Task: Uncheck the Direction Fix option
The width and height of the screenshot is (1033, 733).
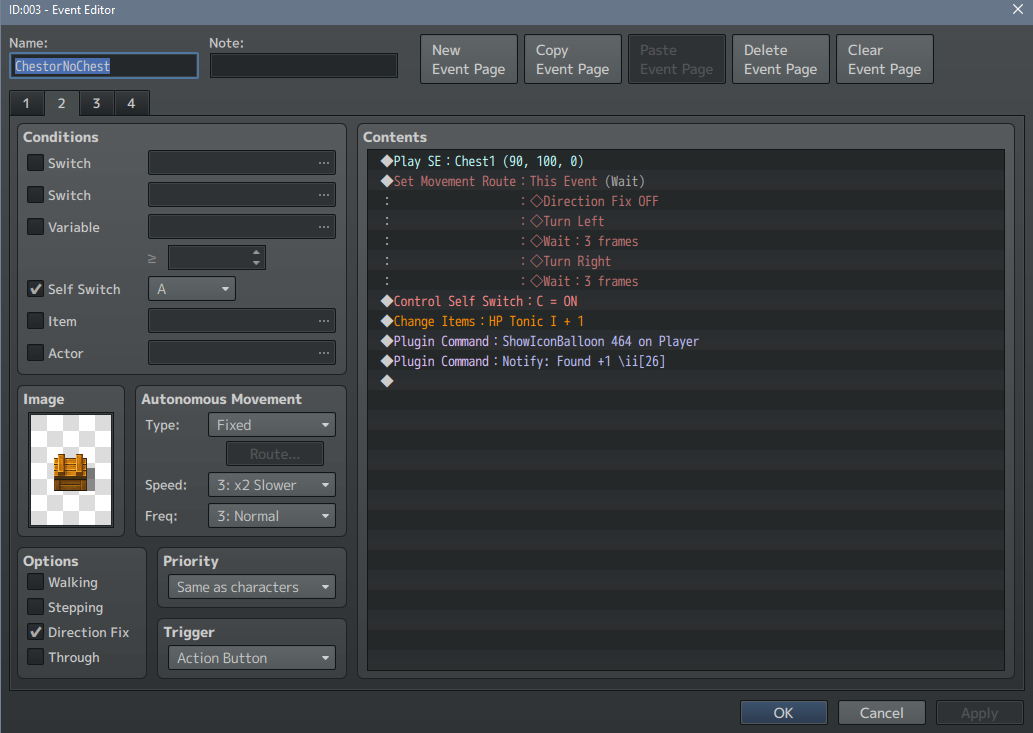Action: [36, 632]
